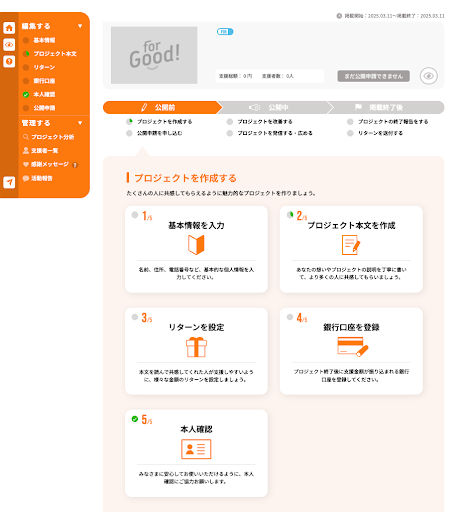This screenshot has height=512, width=463.
Task: Click the paper plane icon in sidebar
Action: coord(9,182)
